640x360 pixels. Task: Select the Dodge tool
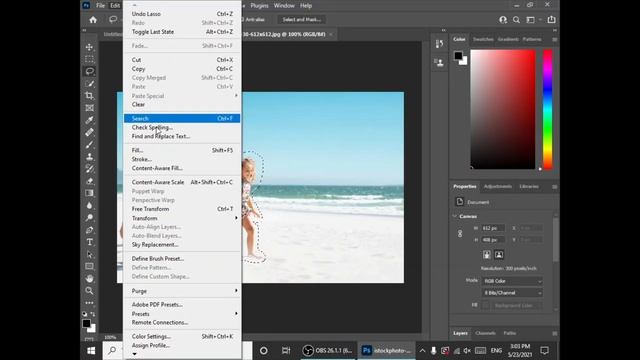(89, 218)
